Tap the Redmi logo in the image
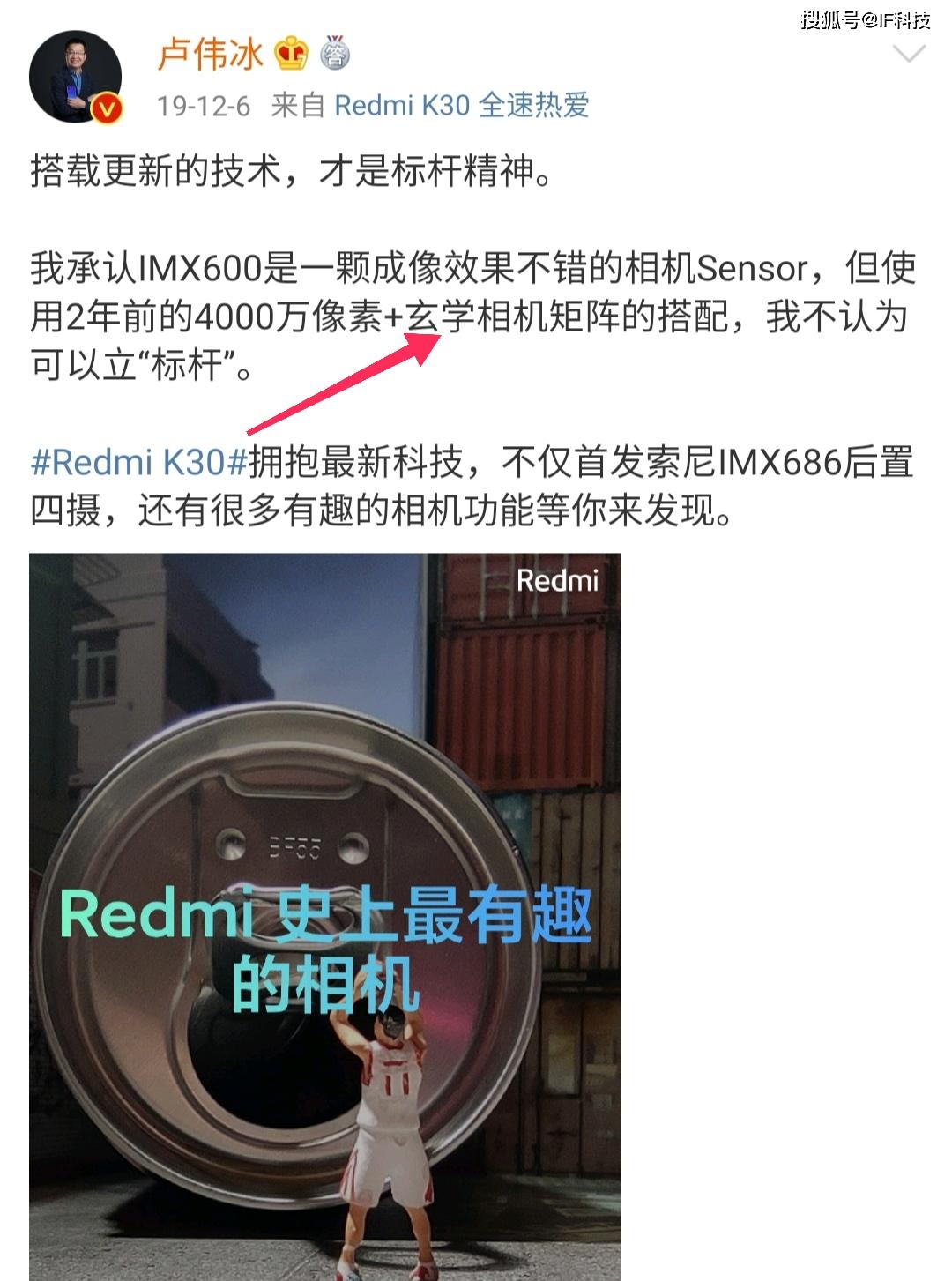This screenshot has width=952, height=1281. click(x=557, y=580)
